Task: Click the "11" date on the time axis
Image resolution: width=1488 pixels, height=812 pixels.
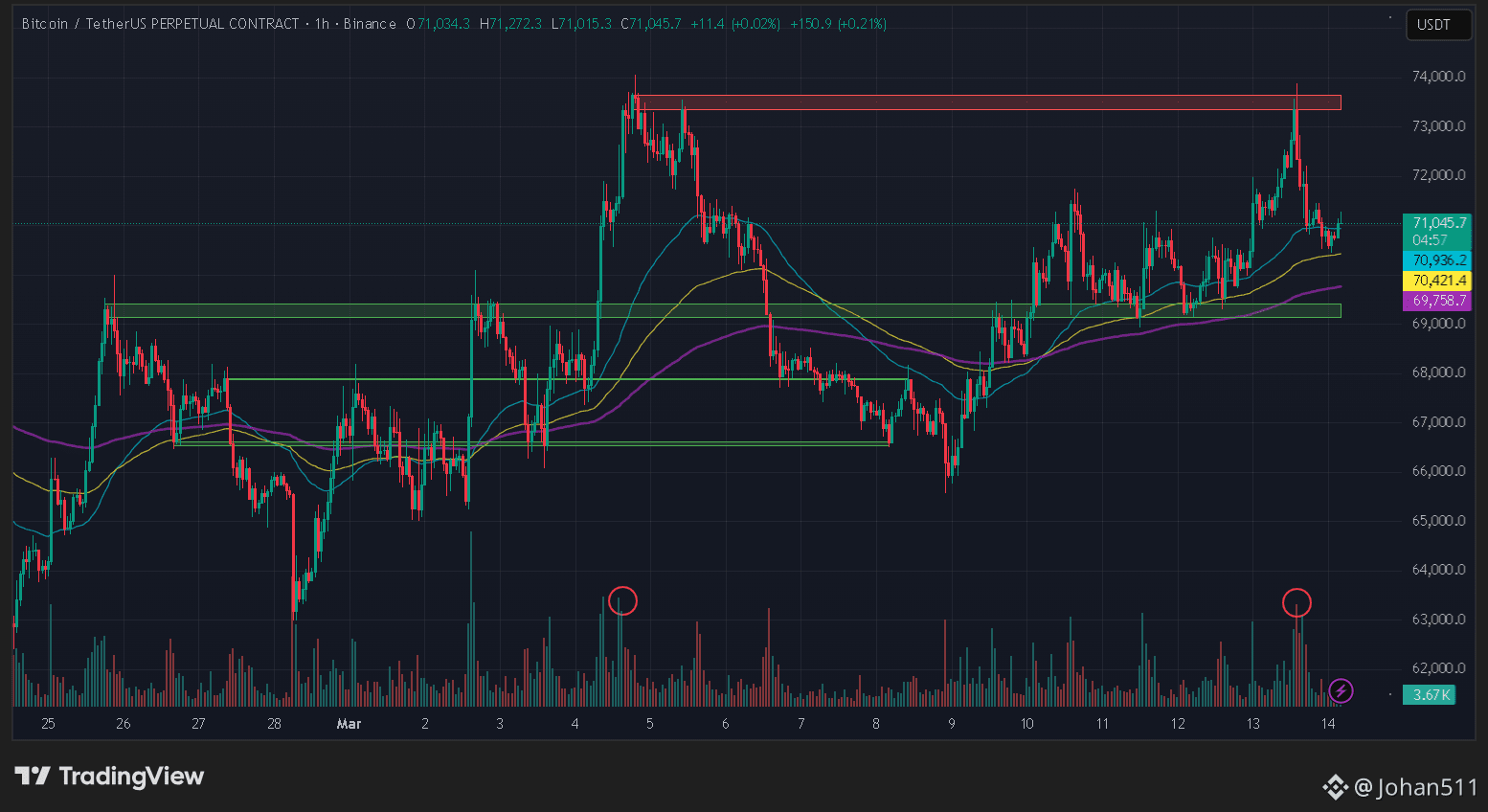Action: (1102, 724)
